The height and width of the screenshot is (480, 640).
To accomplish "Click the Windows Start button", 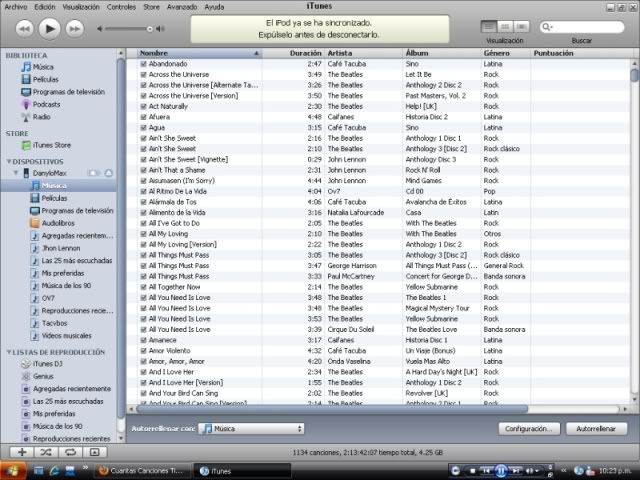I will [13, 471].
